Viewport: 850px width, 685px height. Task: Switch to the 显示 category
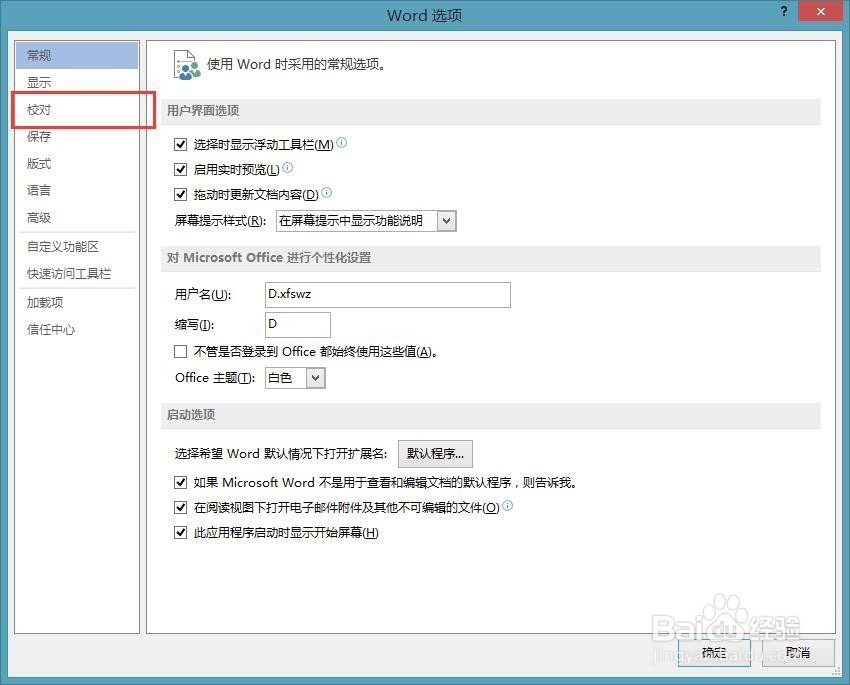(x=77, y=82)
